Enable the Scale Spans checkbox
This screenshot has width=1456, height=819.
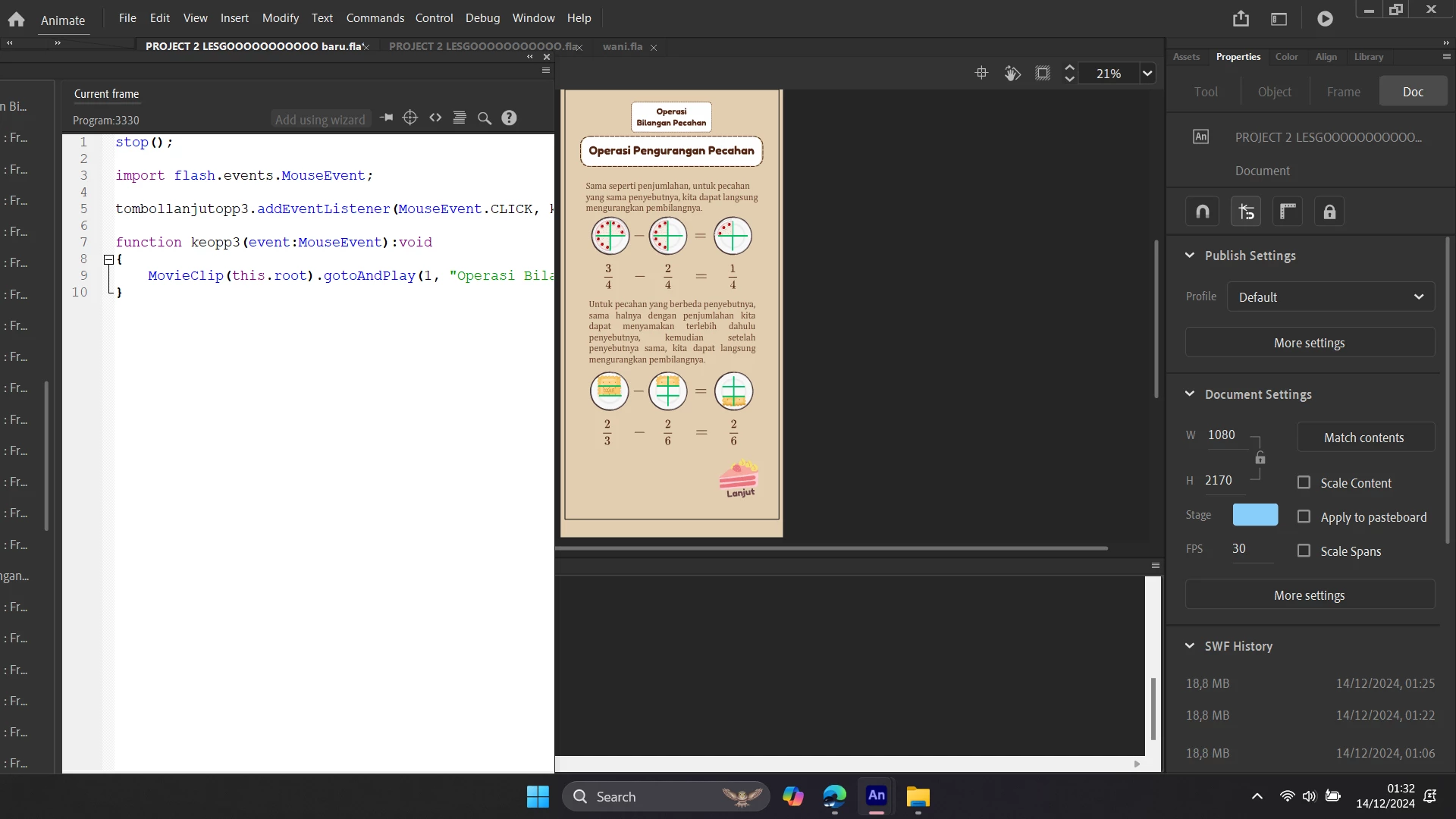1304,551
